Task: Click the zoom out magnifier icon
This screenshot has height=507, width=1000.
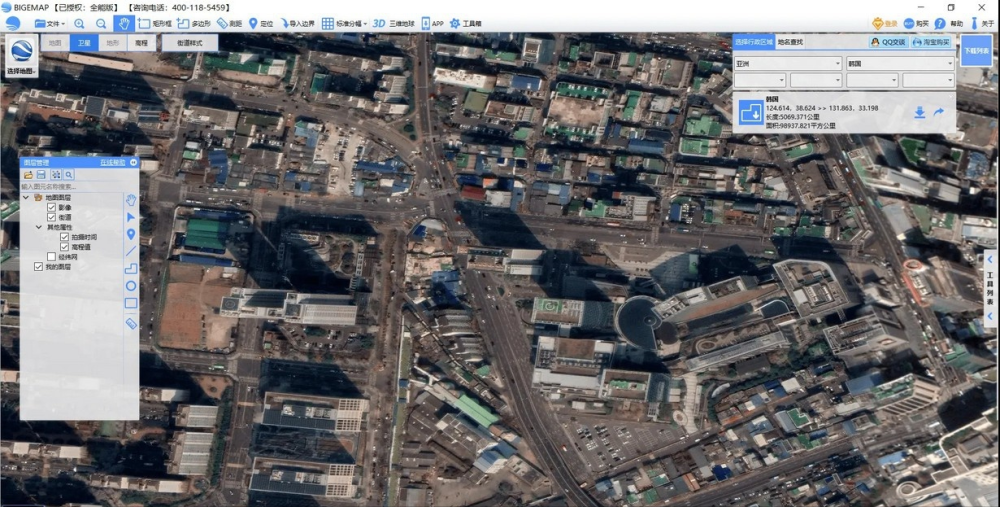Action: tap(101, 24)
